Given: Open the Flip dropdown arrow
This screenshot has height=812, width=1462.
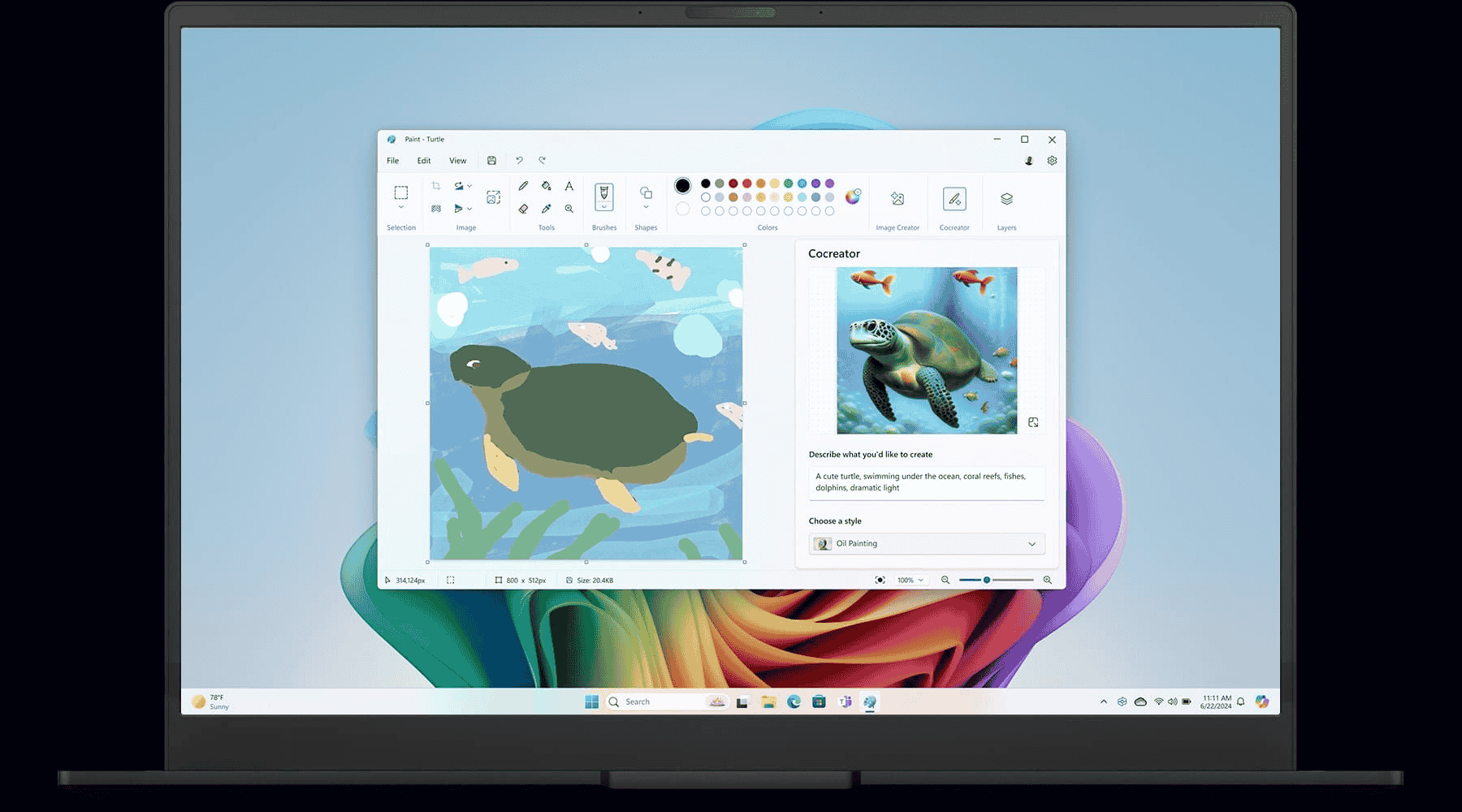Looking at the screenshot, I should coord(469,209).
